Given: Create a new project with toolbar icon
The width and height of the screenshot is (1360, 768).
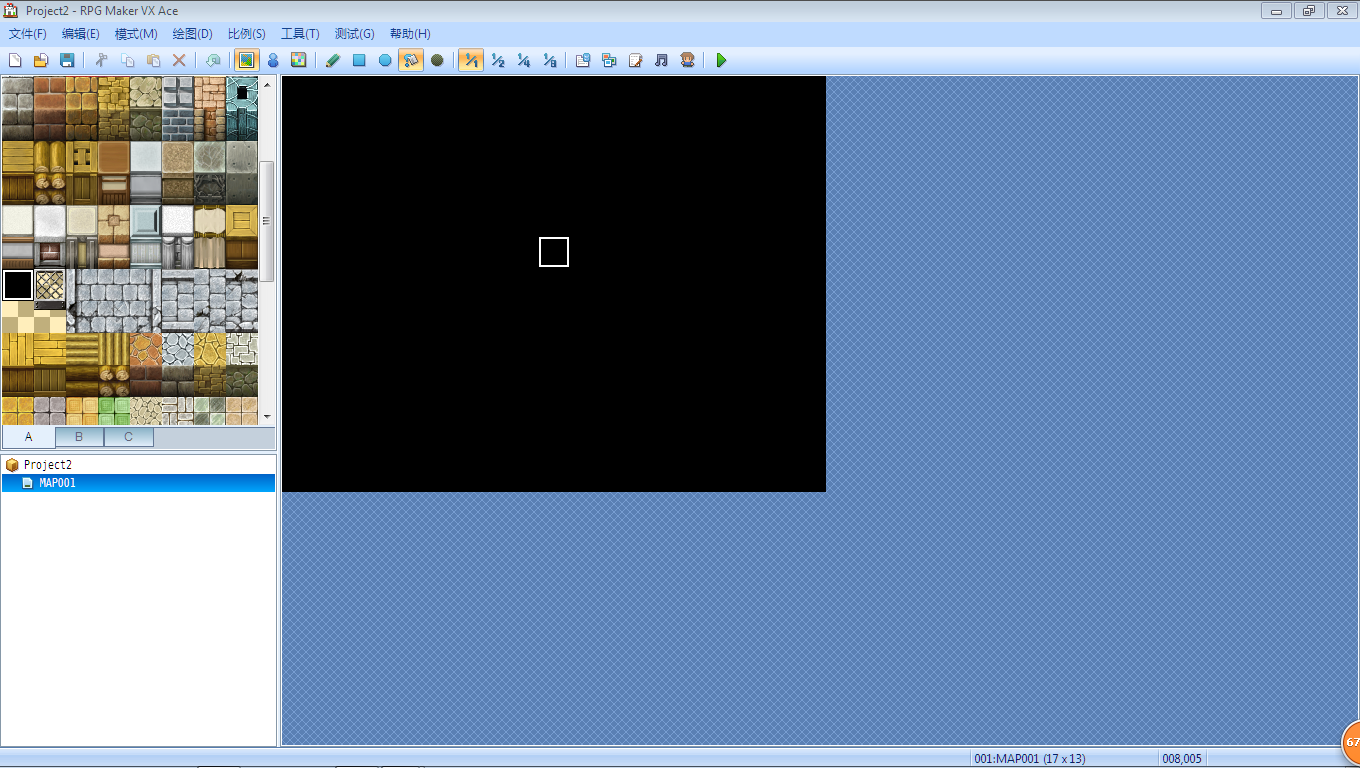Looking at the screenshot, I should (x=15, y=60).
